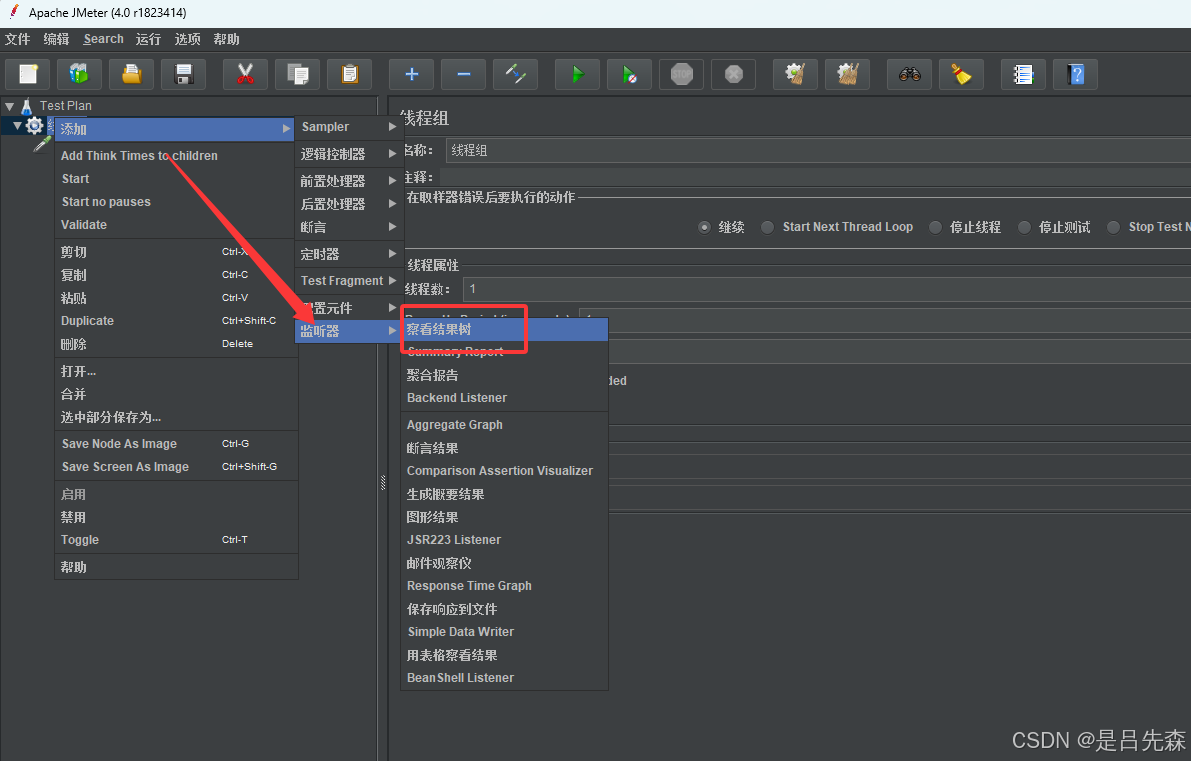
Task: Click the Clear broom-and-gear icon
Action: click(x=795, y=74)
